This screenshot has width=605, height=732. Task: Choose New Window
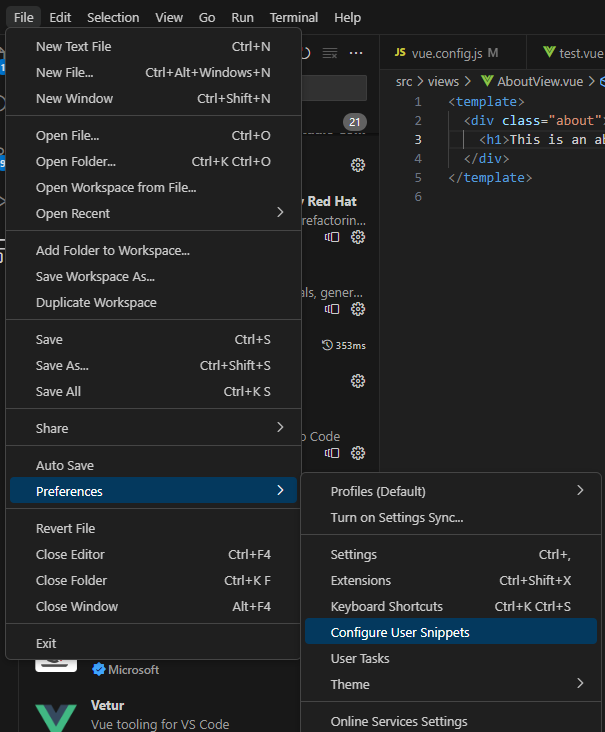click(153, 99)
